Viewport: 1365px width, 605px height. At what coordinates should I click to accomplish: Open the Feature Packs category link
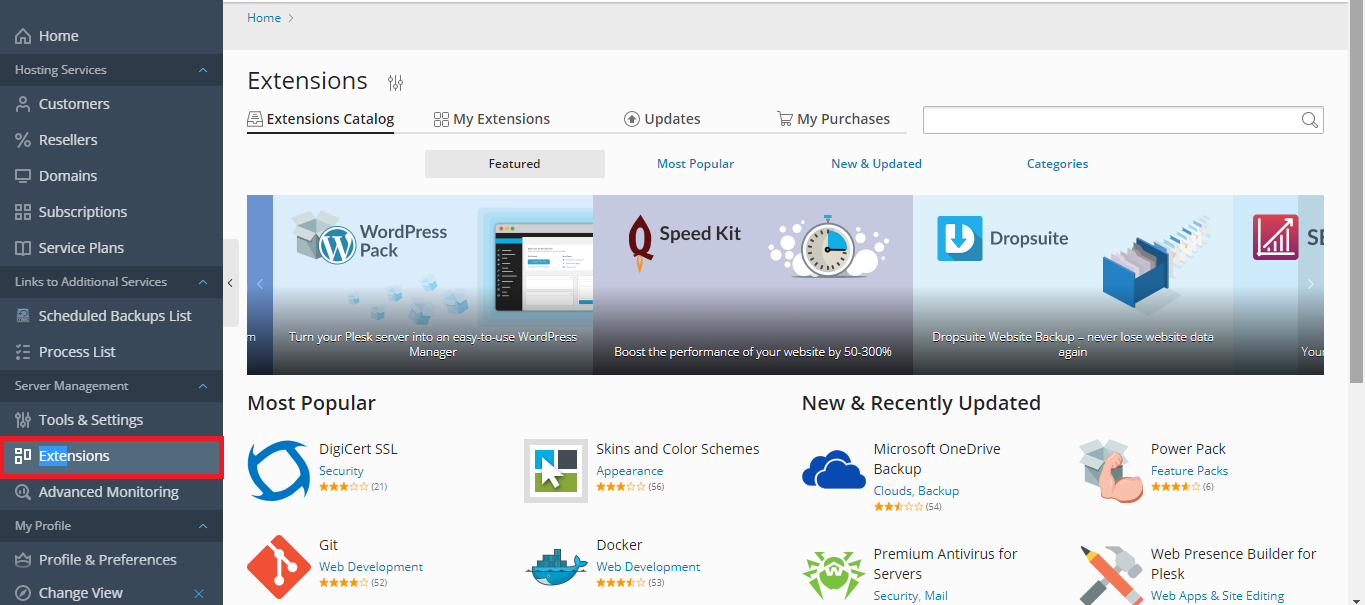(1190, 471)
